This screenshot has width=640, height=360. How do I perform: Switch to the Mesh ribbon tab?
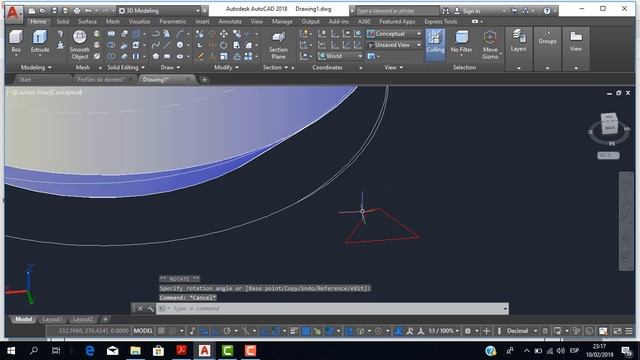[x=113, y=22]
